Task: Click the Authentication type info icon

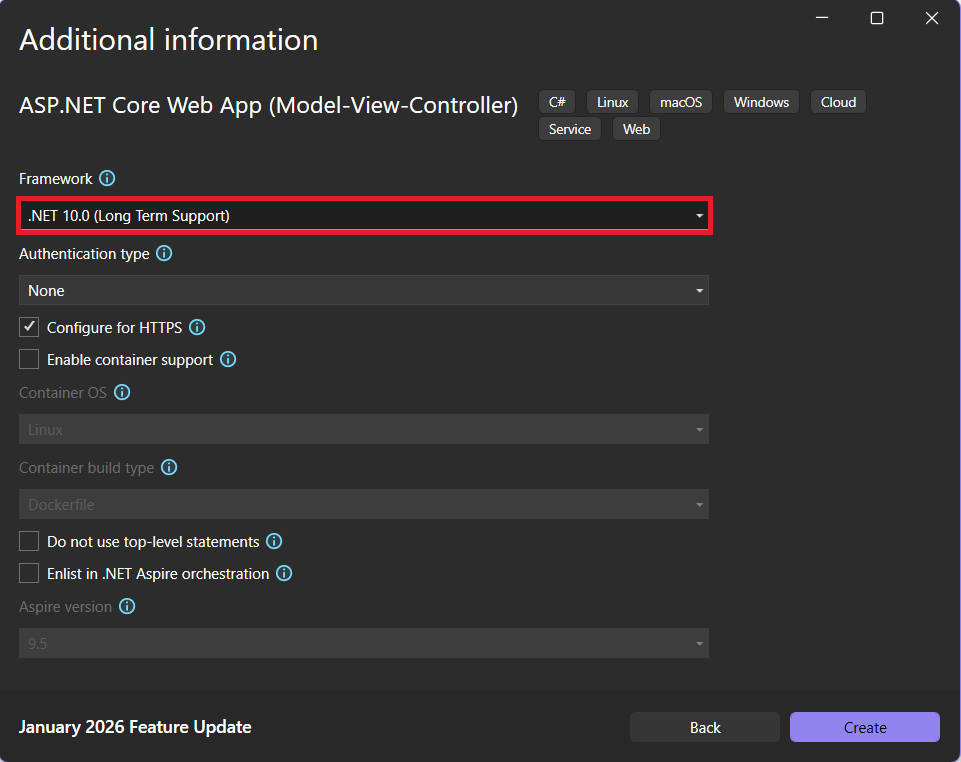Action: point(164,254)
